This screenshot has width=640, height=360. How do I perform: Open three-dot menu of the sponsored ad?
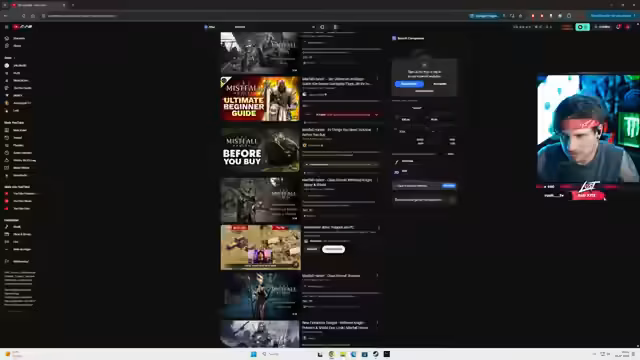click(378, 228)
